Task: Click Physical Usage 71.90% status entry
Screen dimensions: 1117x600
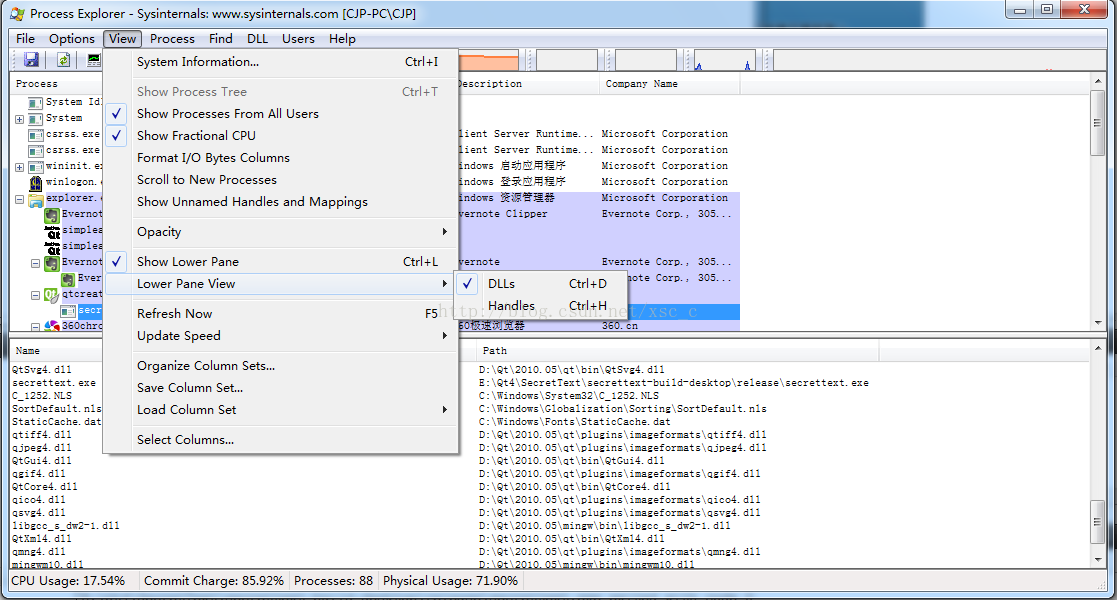Action: pyautogui.click(x=450, y=581)
